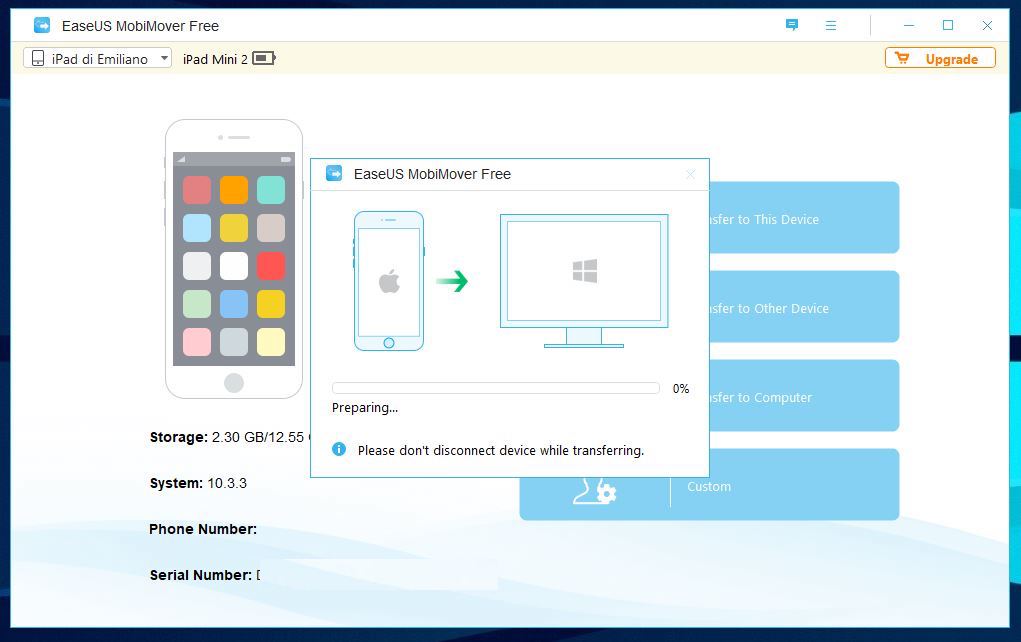Click the transfer progress bar
This screenshot has width=1021, height=642.
(496, 388)
